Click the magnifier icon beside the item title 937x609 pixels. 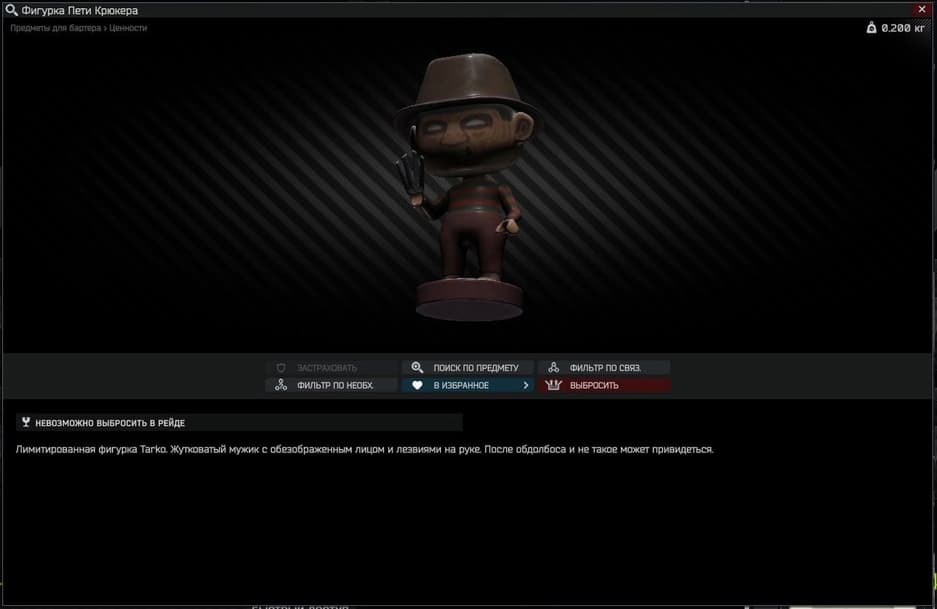11,10
